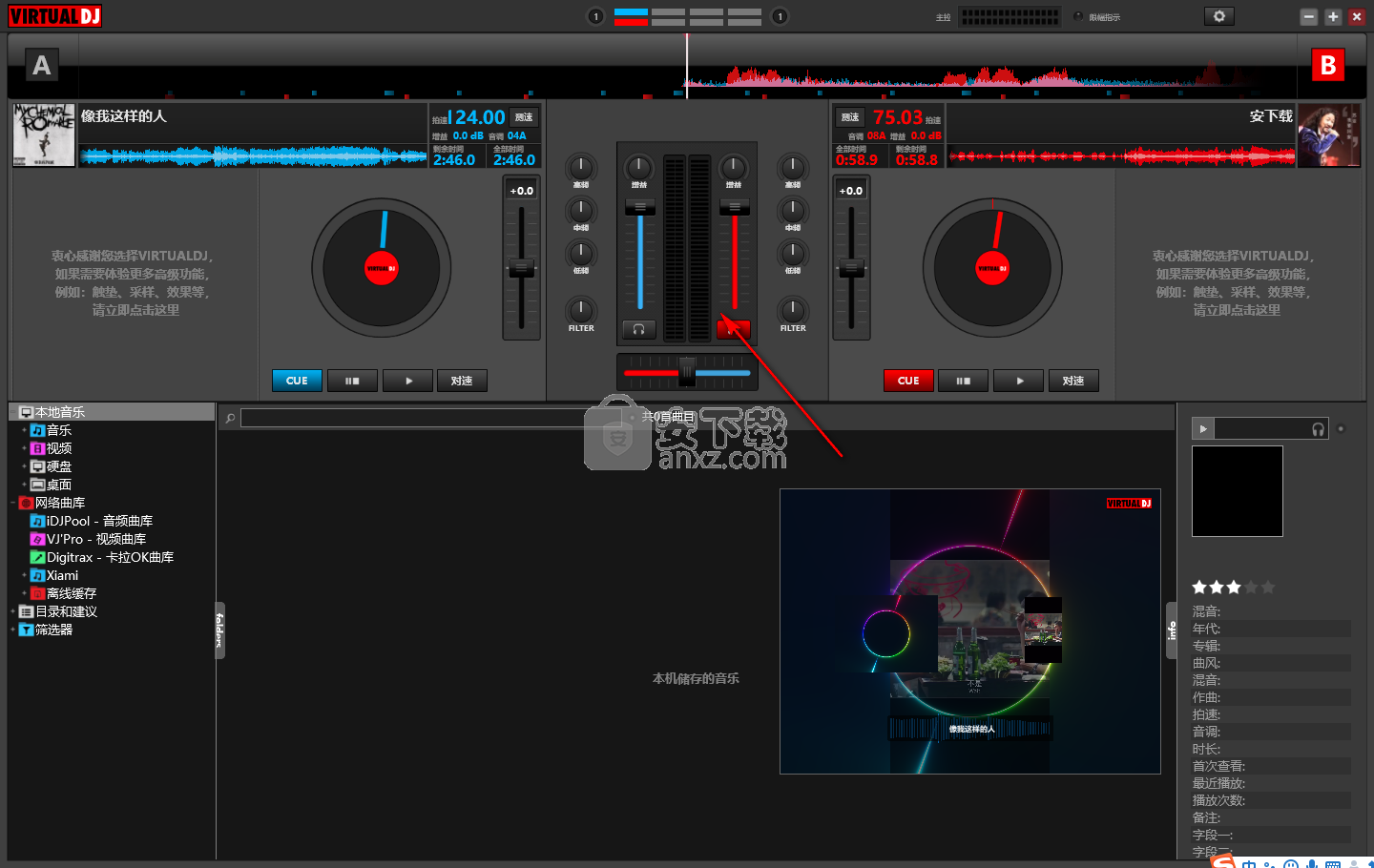Select the red B deck label

(1328, 65)
